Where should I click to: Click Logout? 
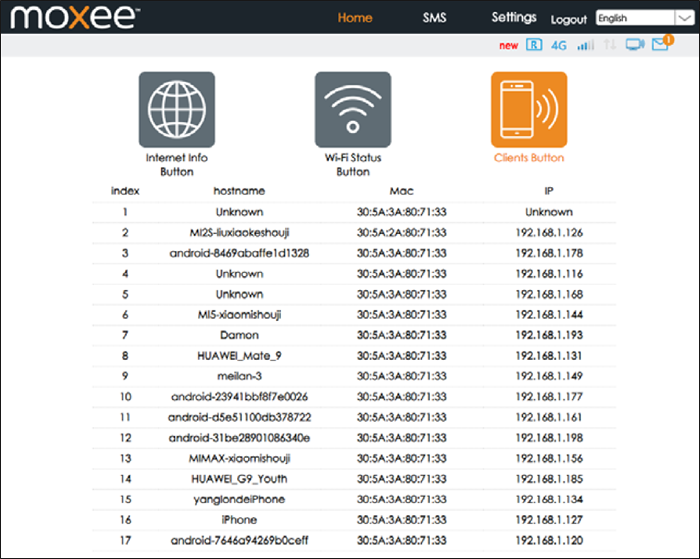point(568,19)
